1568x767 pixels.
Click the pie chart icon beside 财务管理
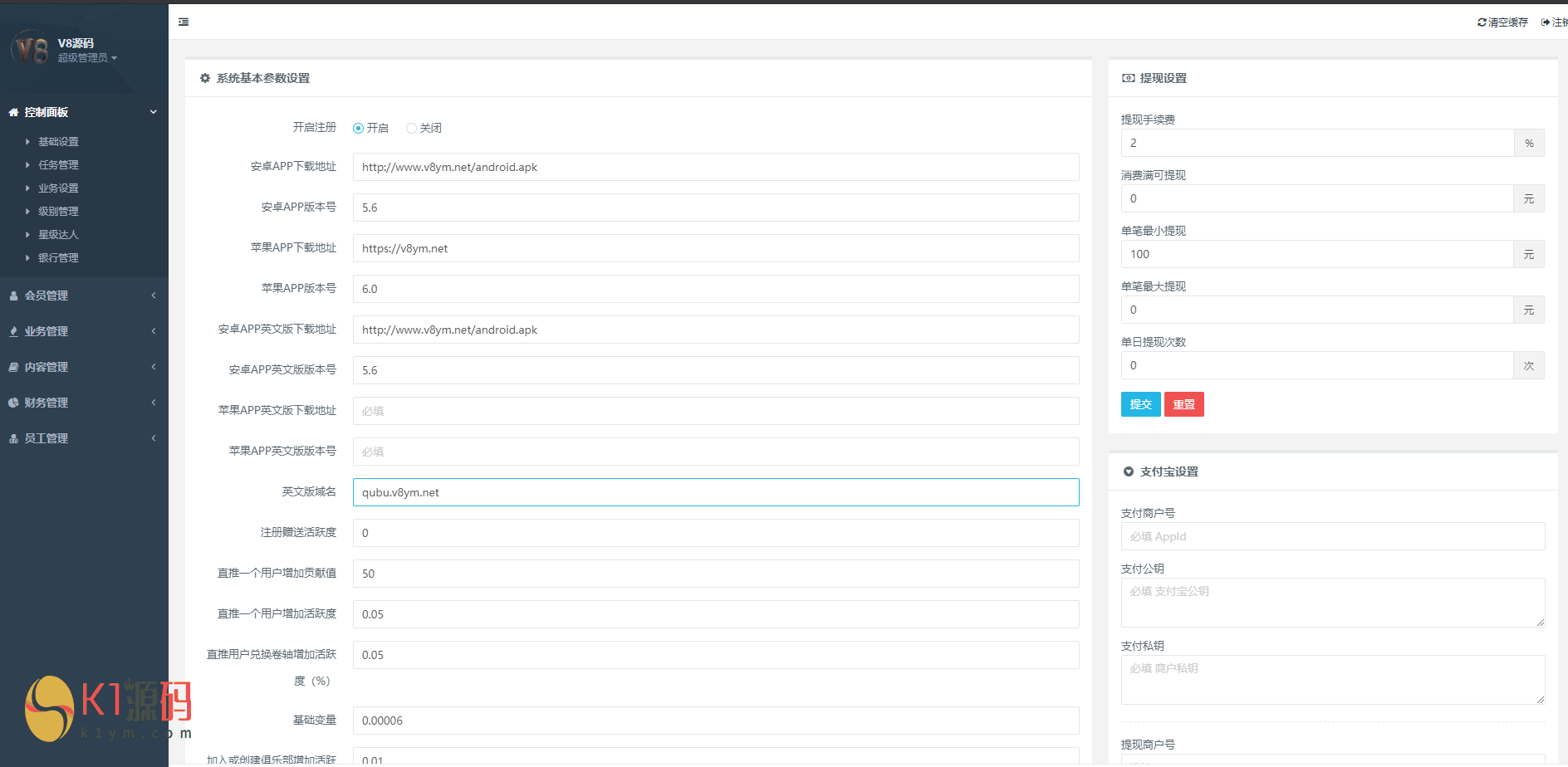click(13, 403)
